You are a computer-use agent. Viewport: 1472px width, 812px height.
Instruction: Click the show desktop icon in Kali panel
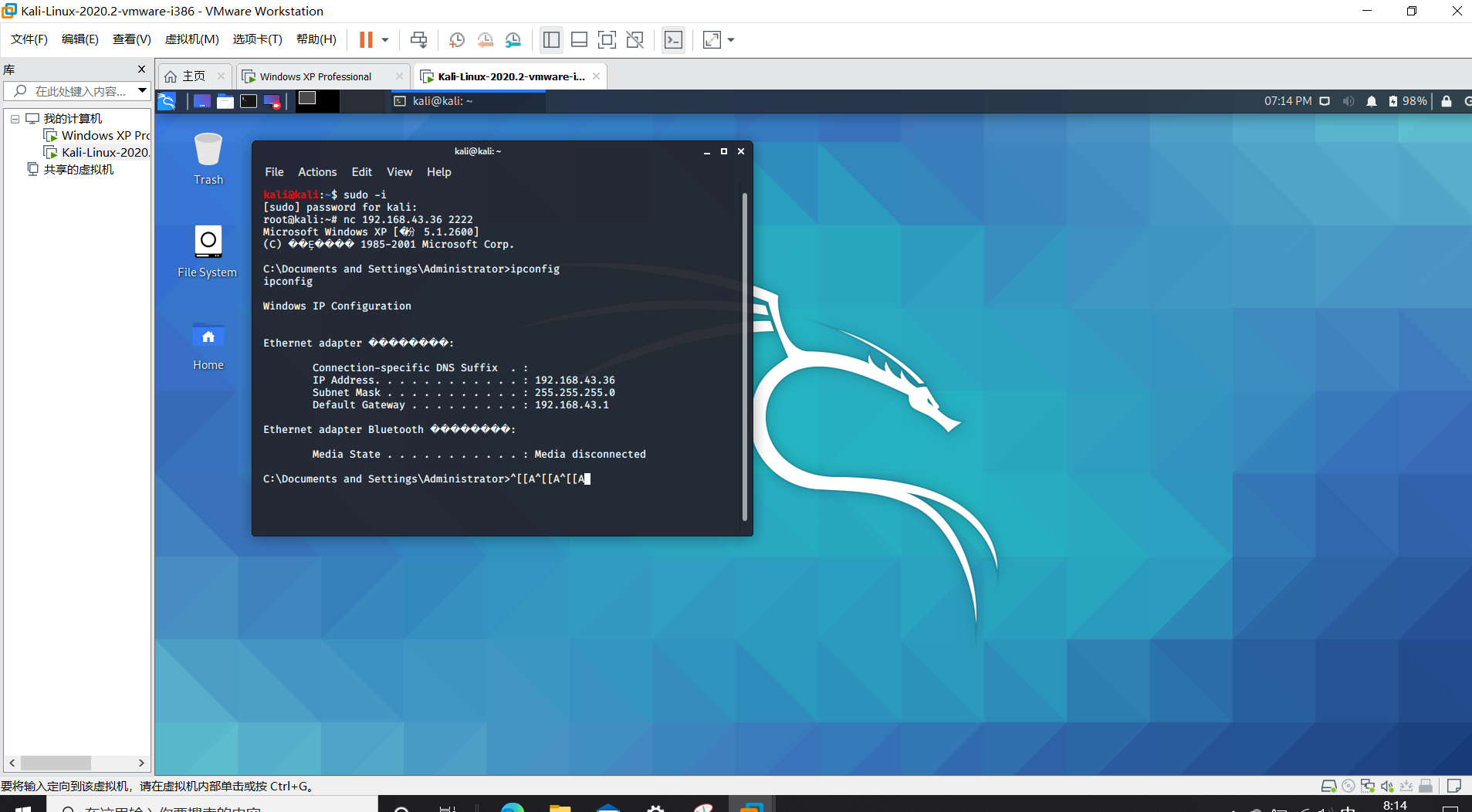202,101
